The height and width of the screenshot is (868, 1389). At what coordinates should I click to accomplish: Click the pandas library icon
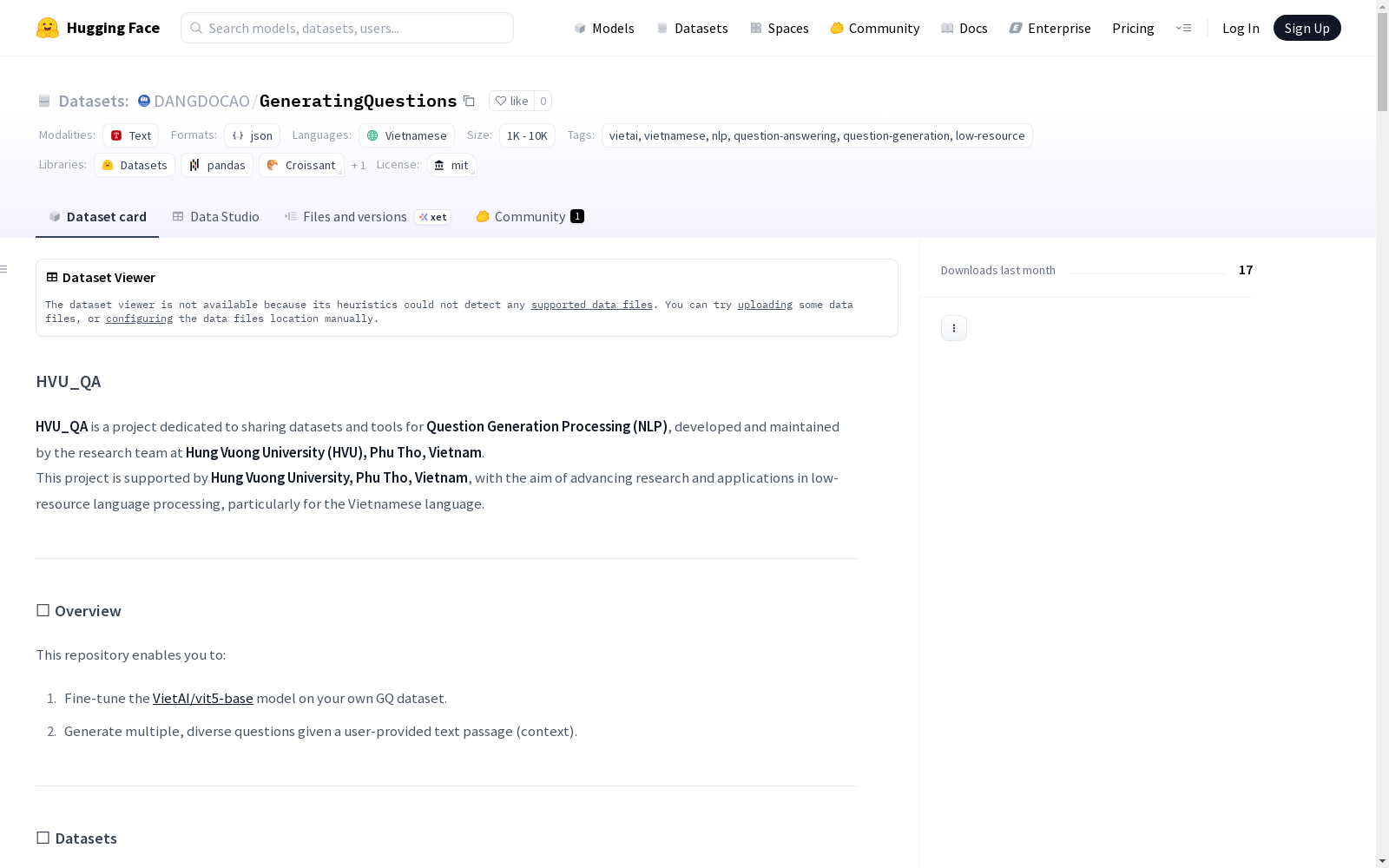194,165
